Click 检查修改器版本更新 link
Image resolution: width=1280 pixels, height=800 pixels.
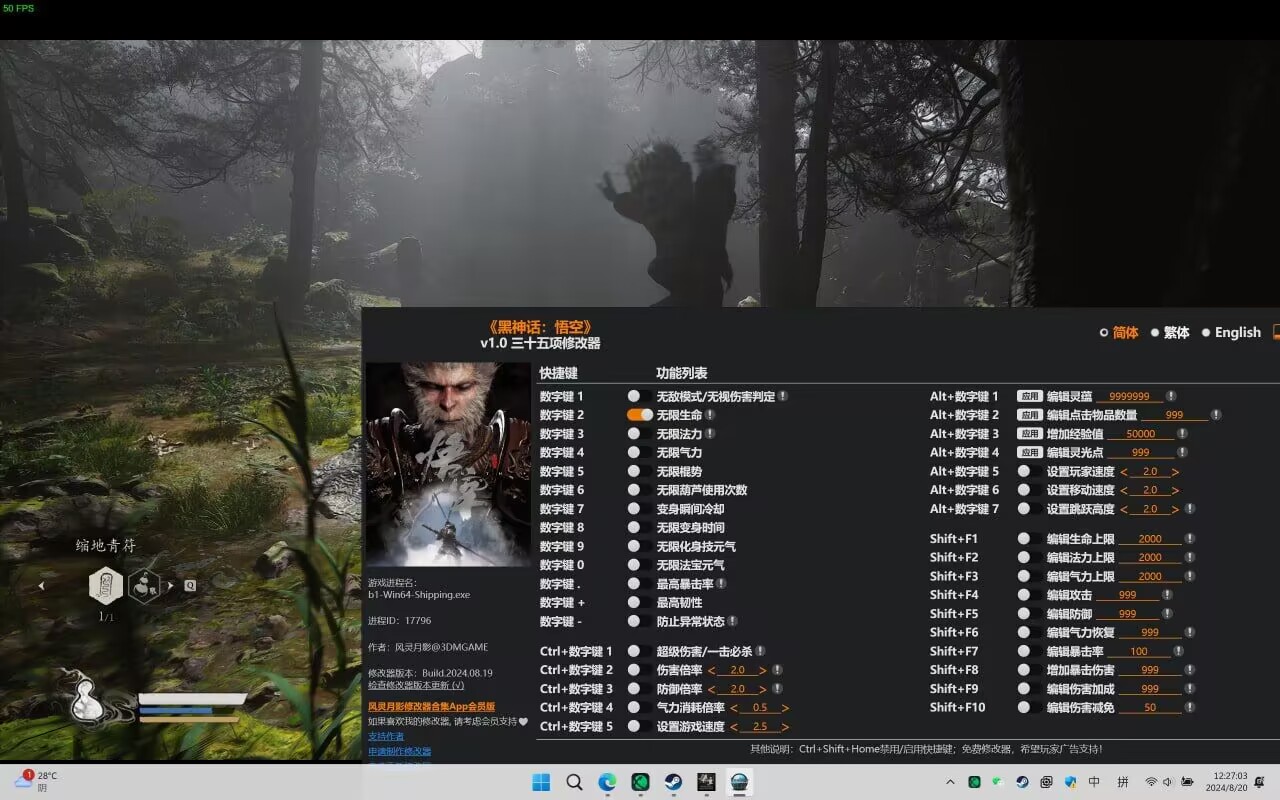[x=416, y=685]
